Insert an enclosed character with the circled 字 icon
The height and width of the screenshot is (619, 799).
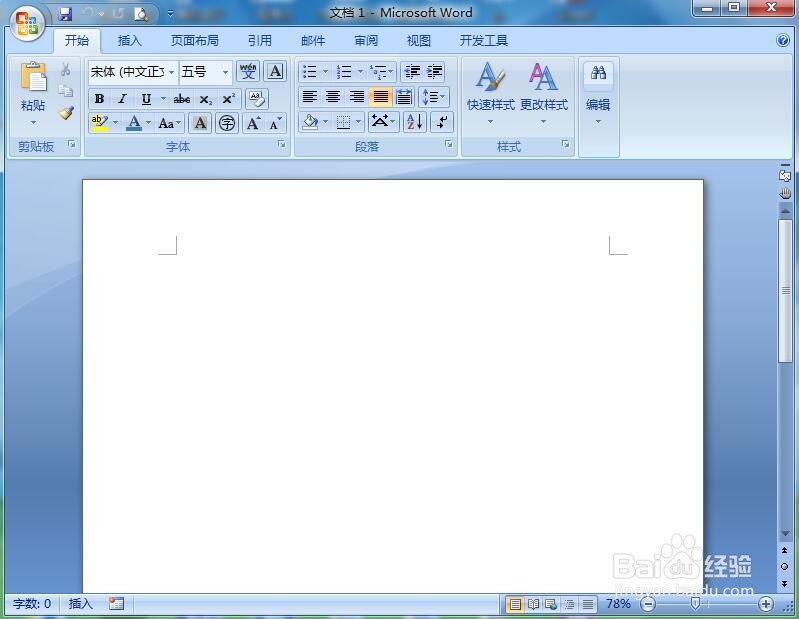click(227, 123)
